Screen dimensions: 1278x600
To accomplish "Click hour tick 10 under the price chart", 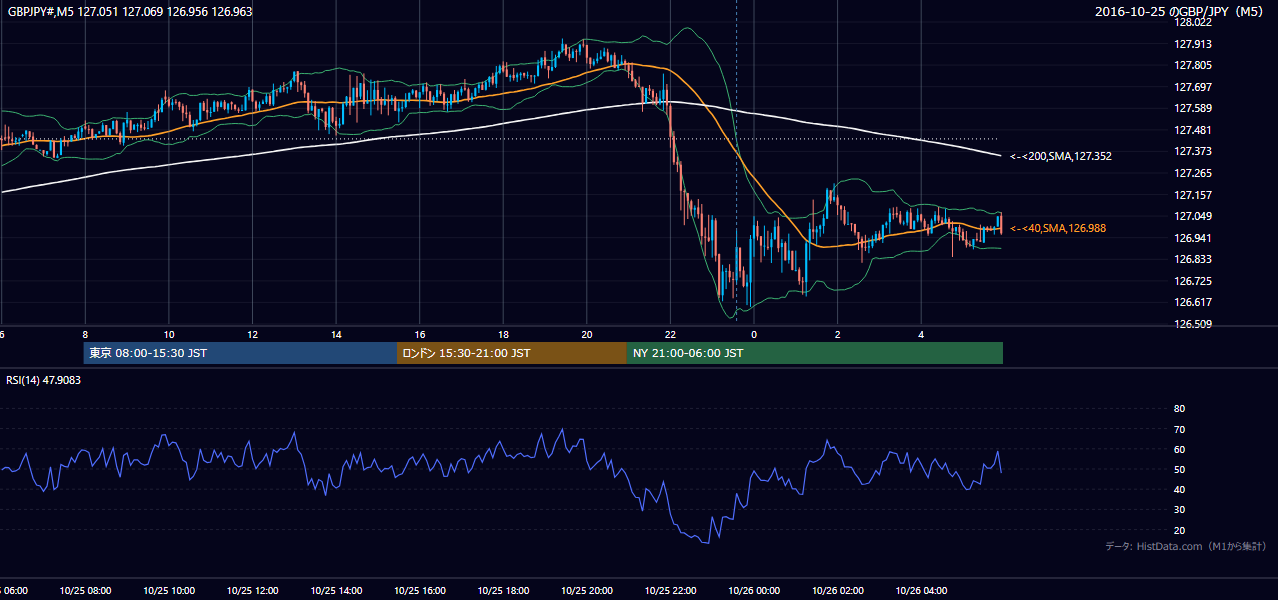I will click(x=169, y=335).
